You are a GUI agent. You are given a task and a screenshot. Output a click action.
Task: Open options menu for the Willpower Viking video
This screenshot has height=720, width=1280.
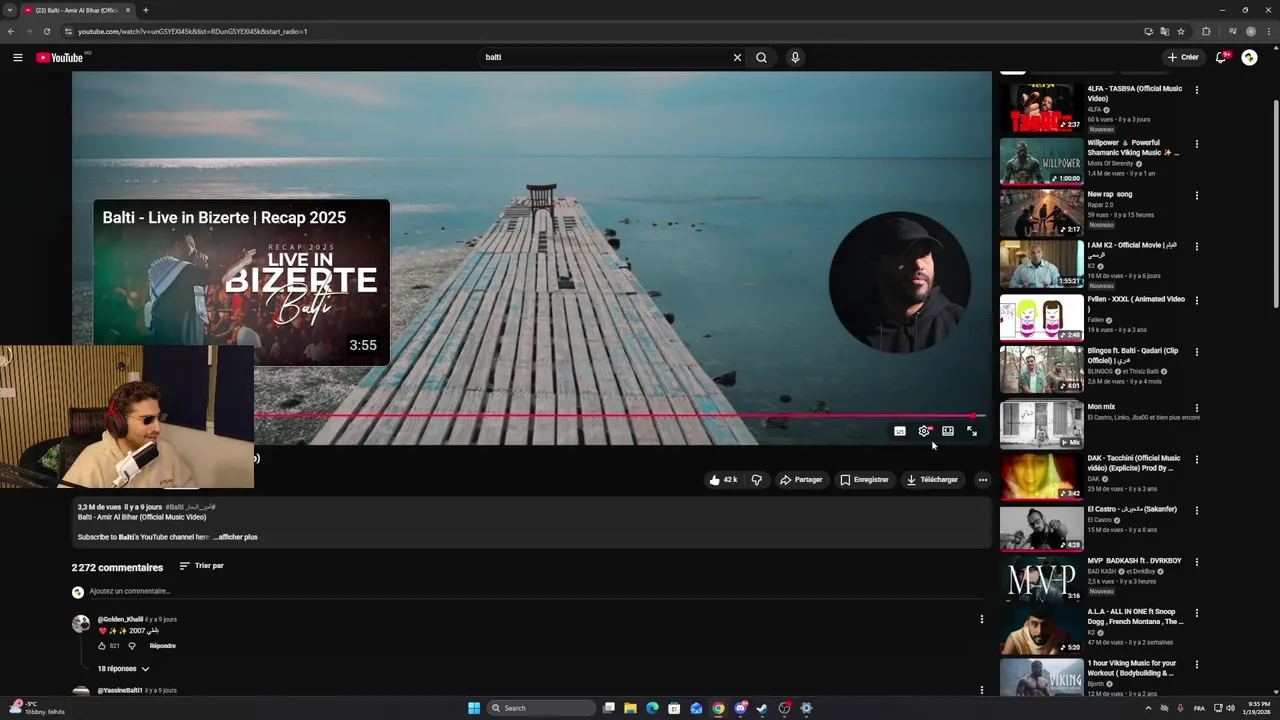click(x=1196, y=144)
